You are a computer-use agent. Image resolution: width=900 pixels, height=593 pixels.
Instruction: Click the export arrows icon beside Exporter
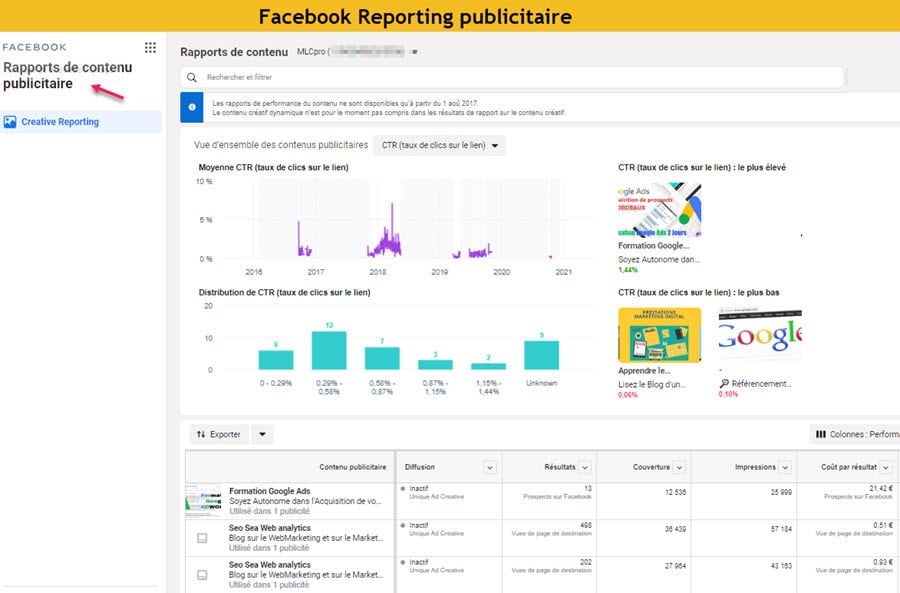(201, 434)
